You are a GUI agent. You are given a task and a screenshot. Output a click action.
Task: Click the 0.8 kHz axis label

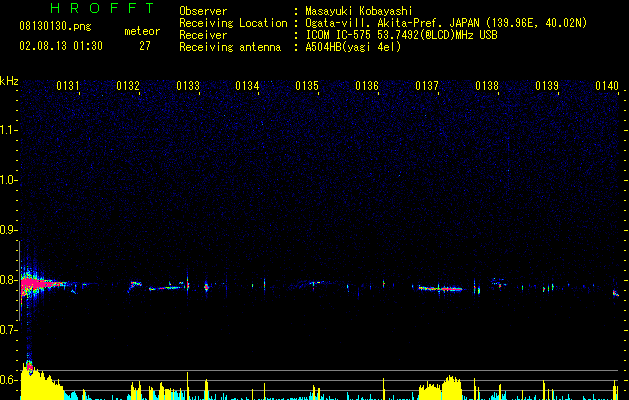(x=9, y=280)
